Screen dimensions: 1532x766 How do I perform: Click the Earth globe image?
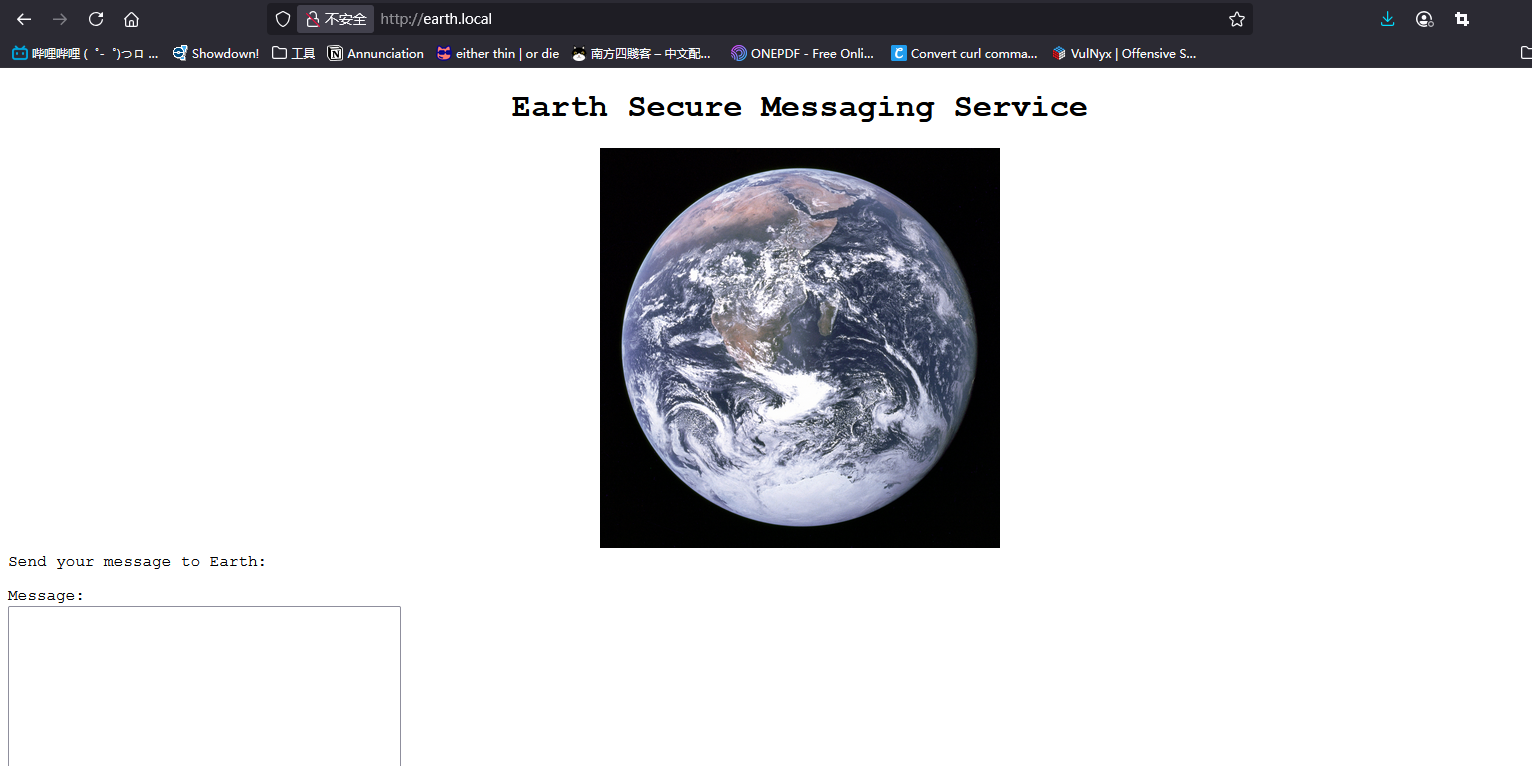click(x=800, y=348)
